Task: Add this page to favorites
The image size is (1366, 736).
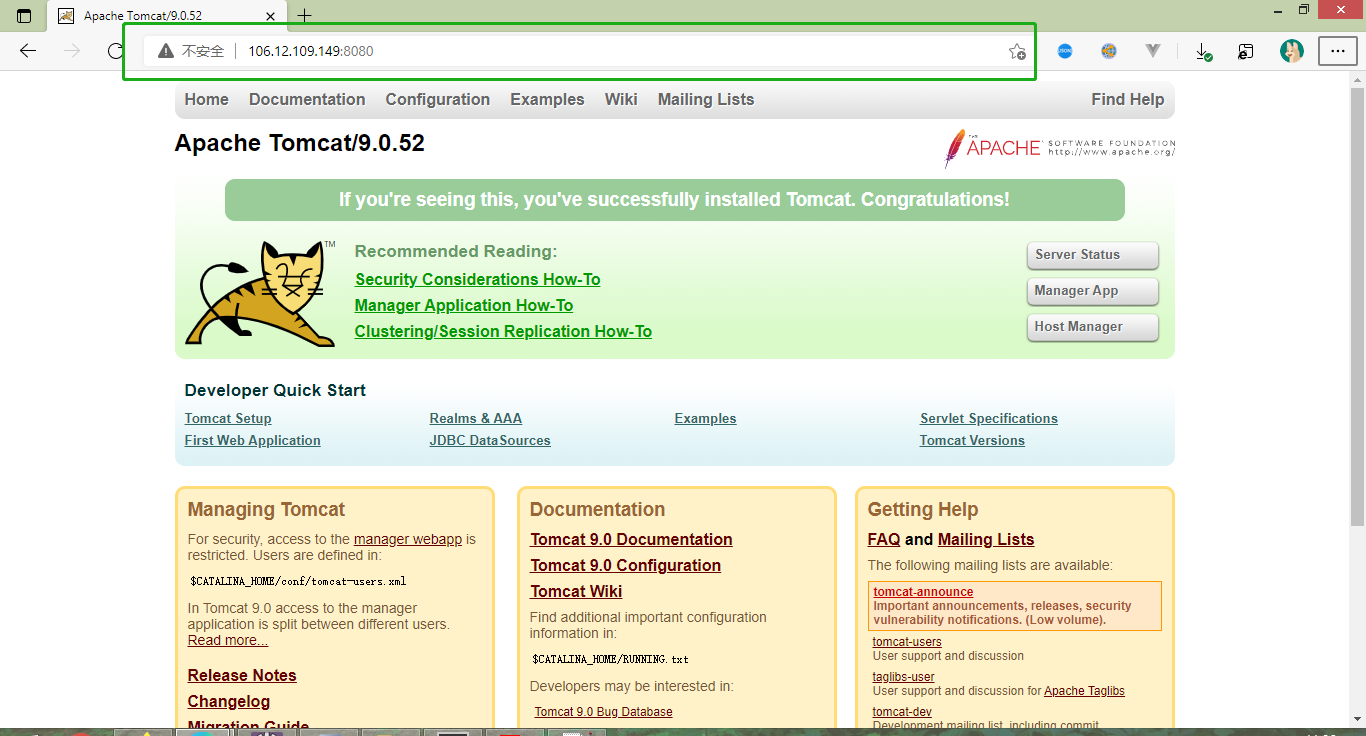Action: pos(1017,51)
